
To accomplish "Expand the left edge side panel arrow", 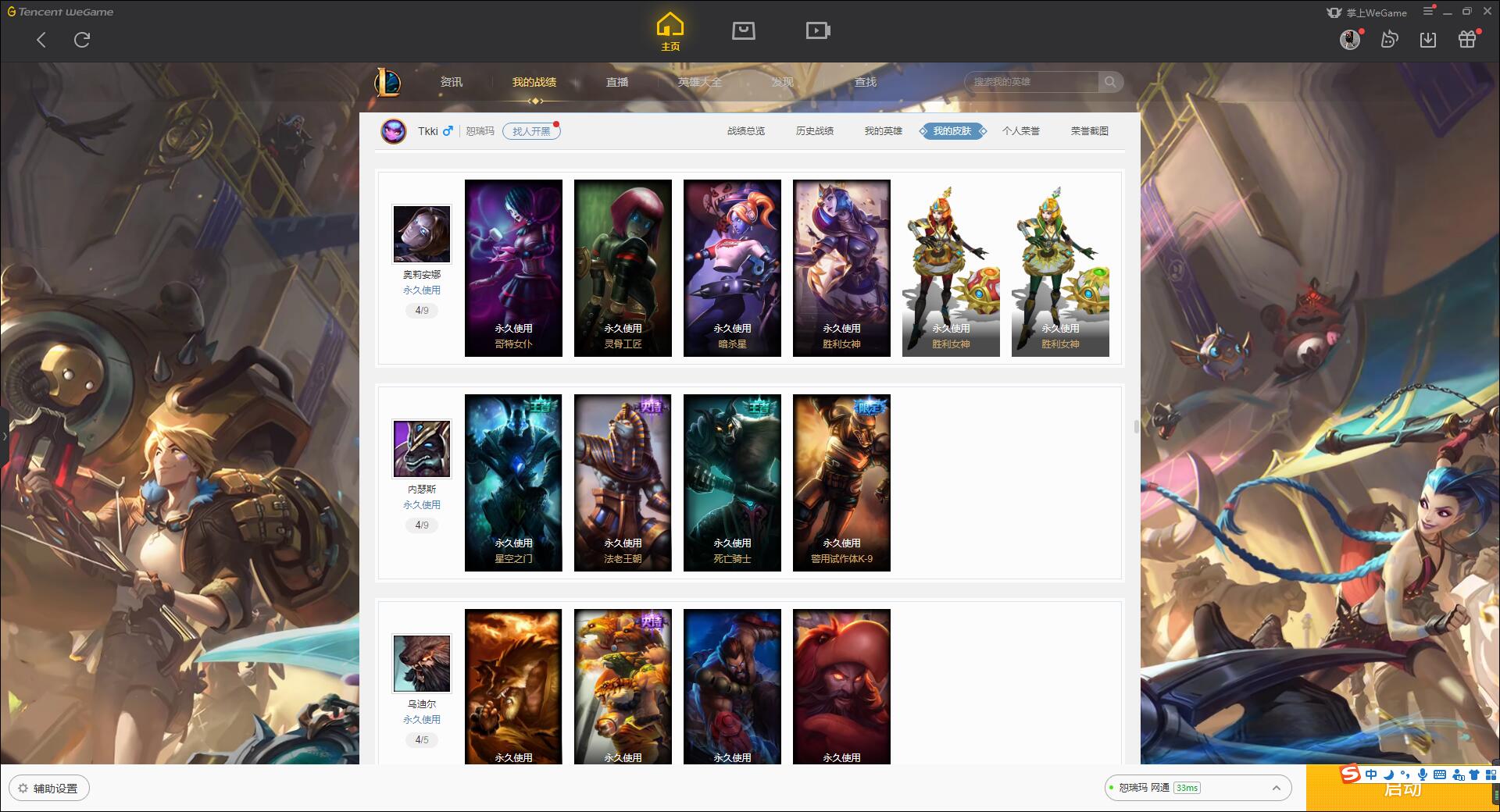I will [4, 435].
